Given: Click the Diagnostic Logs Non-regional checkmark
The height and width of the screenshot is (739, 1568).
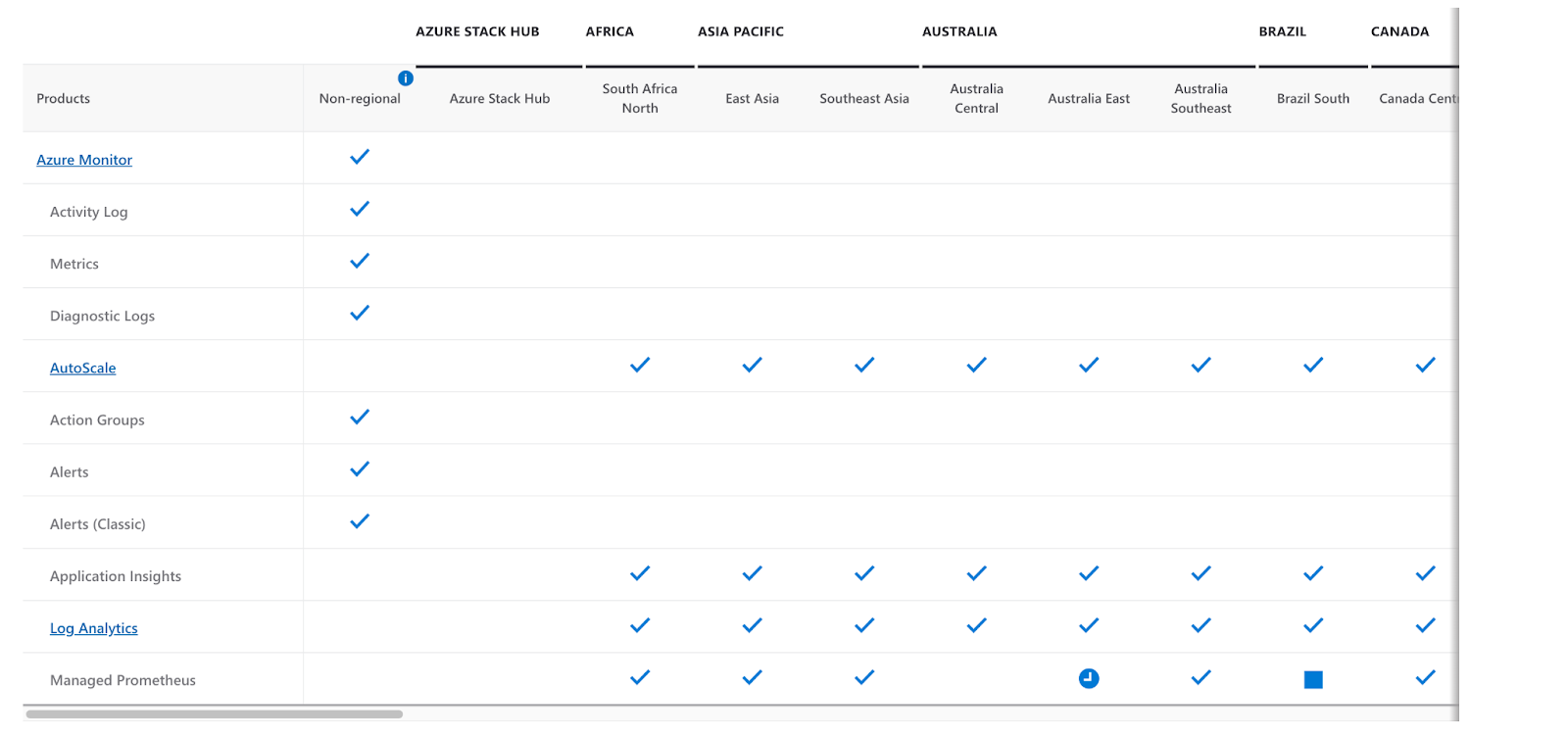Looking at the screenshot, I should pos(360,313).
